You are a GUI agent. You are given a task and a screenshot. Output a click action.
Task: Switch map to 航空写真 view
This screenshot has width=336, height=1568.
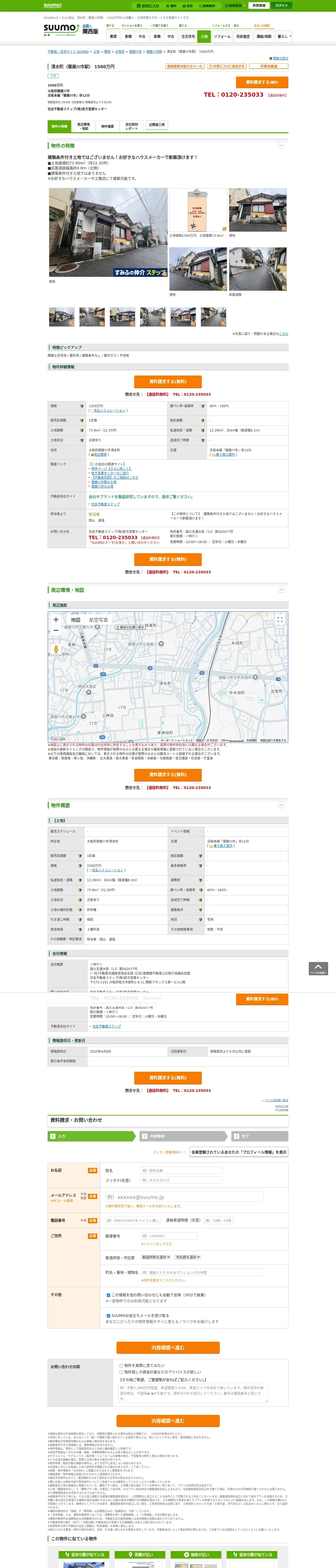[98, 620]
